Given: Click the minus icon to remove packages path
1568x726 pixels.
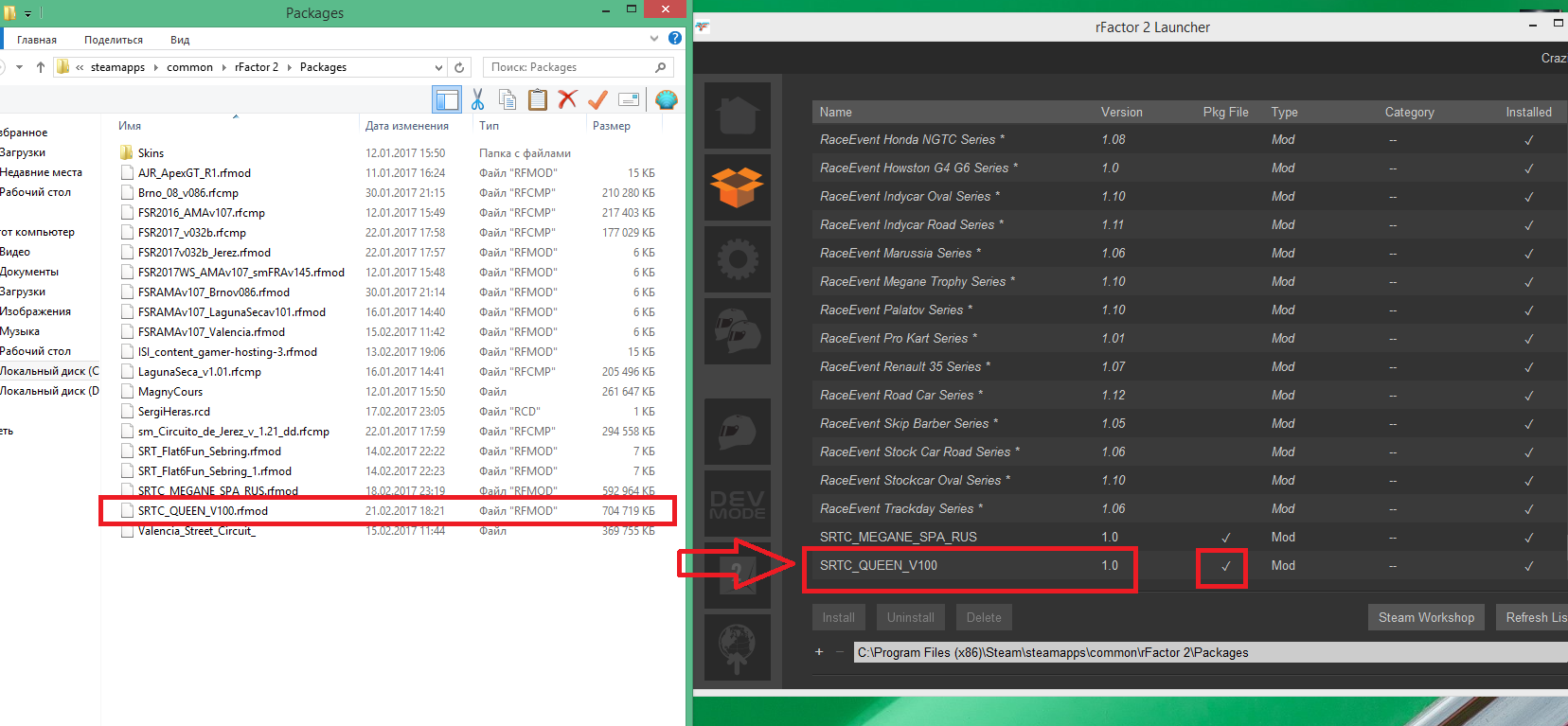Looking at the screenshot, I should tap(839, 652).
